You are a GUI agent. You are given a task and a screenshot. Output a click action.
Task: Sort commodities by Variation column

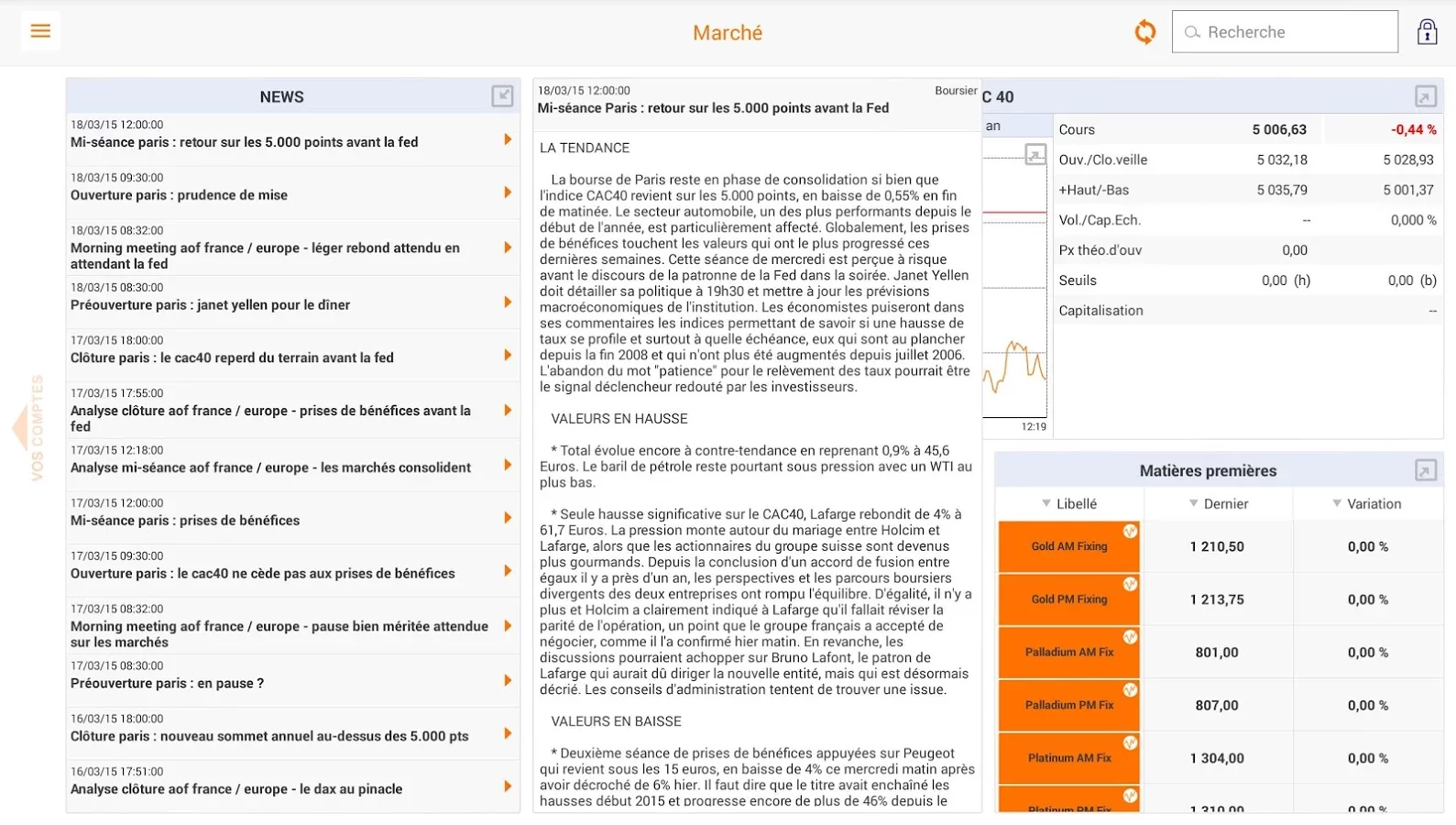(1367, 503)
